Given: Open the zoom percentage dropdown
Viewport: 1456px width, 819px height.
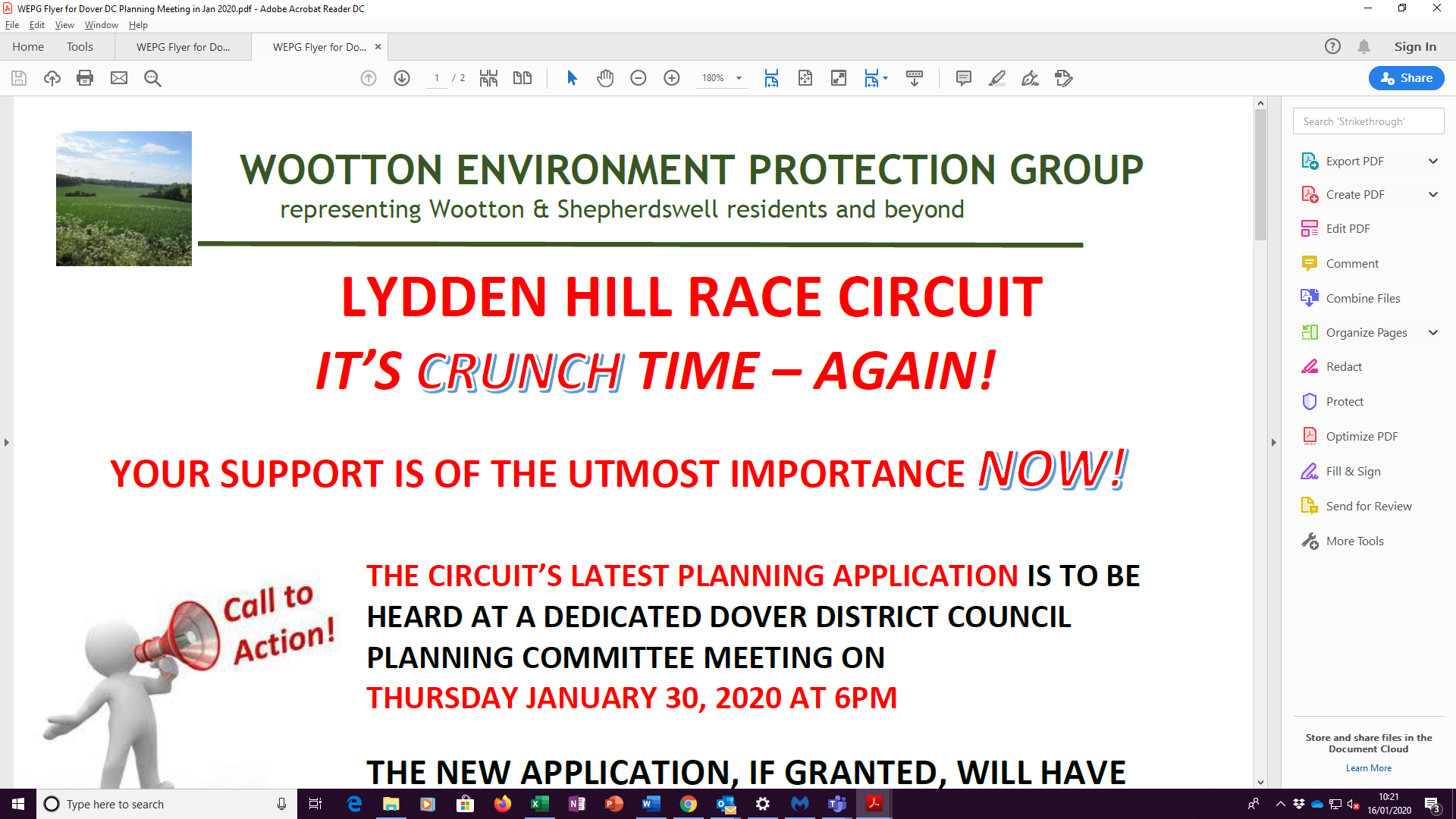Looking at the screenshot, I should pyautogui.click(x=740, y=78).
